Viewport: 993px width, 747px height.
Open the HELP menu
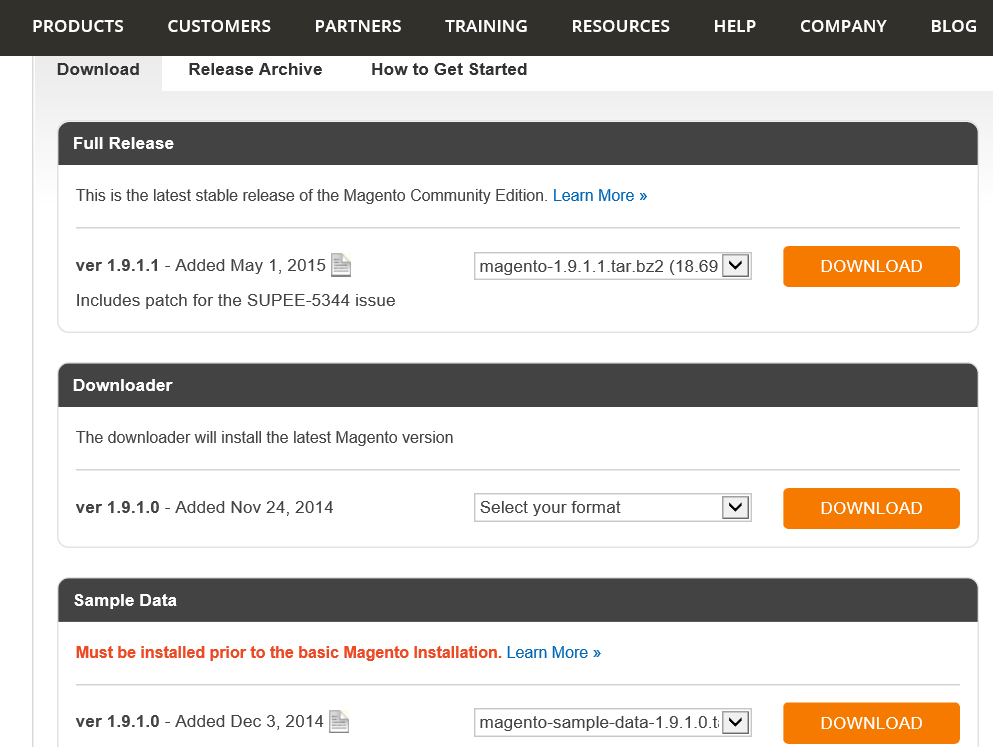click(735, 27)
